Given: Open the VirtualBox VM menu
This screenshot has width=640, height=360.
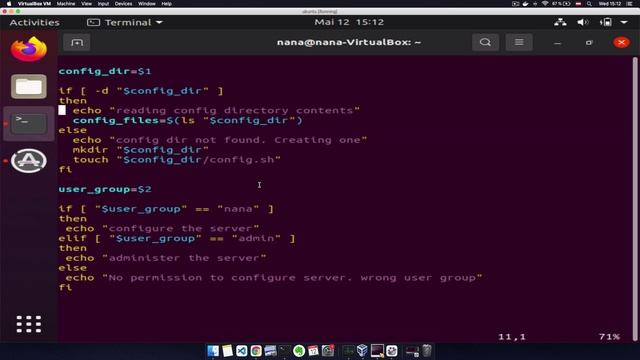Looking at the screenshot, I should click(x=34, y=4).
